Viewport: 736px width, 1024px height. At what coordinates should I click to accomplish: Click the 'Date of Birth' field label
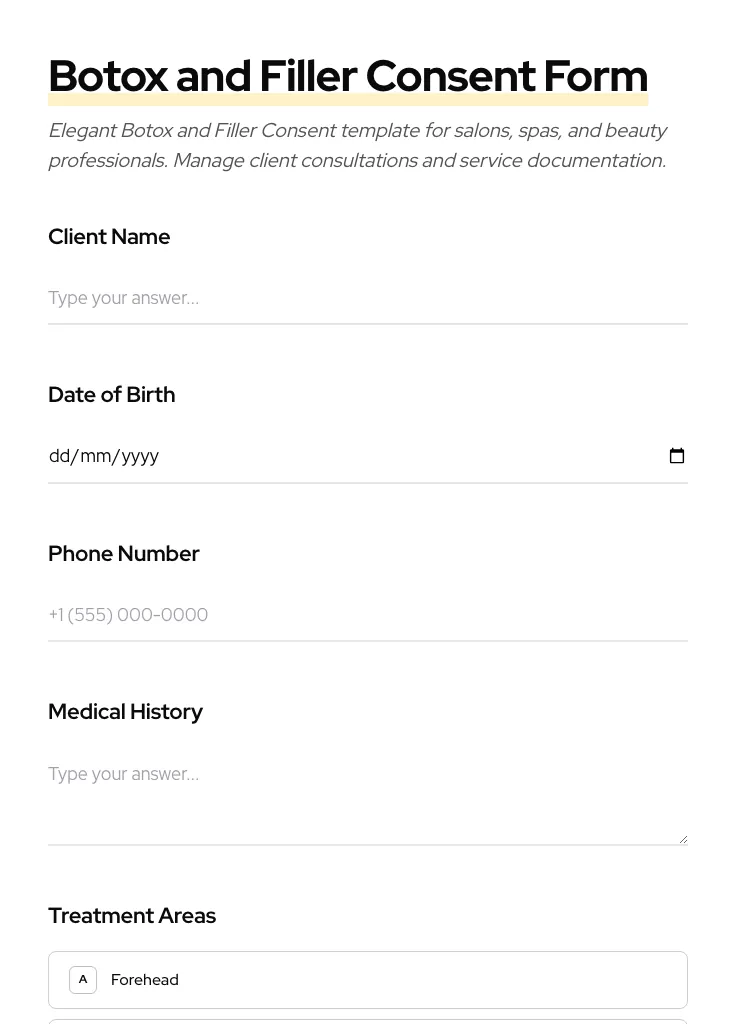pyautogui.click(x=112, y=395)
